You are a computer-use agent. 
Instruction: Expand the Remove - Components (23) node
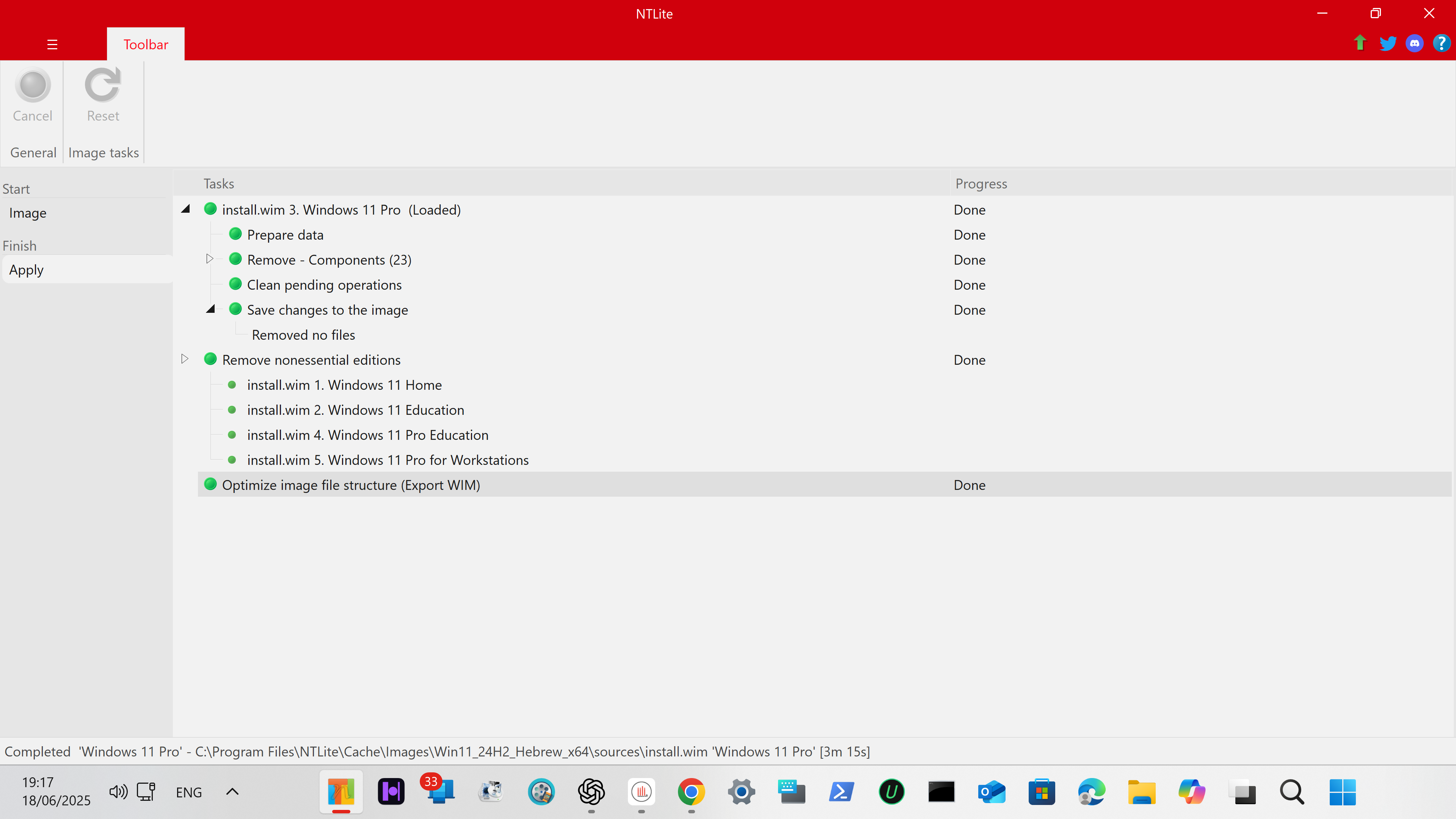[x=210, y=259]
